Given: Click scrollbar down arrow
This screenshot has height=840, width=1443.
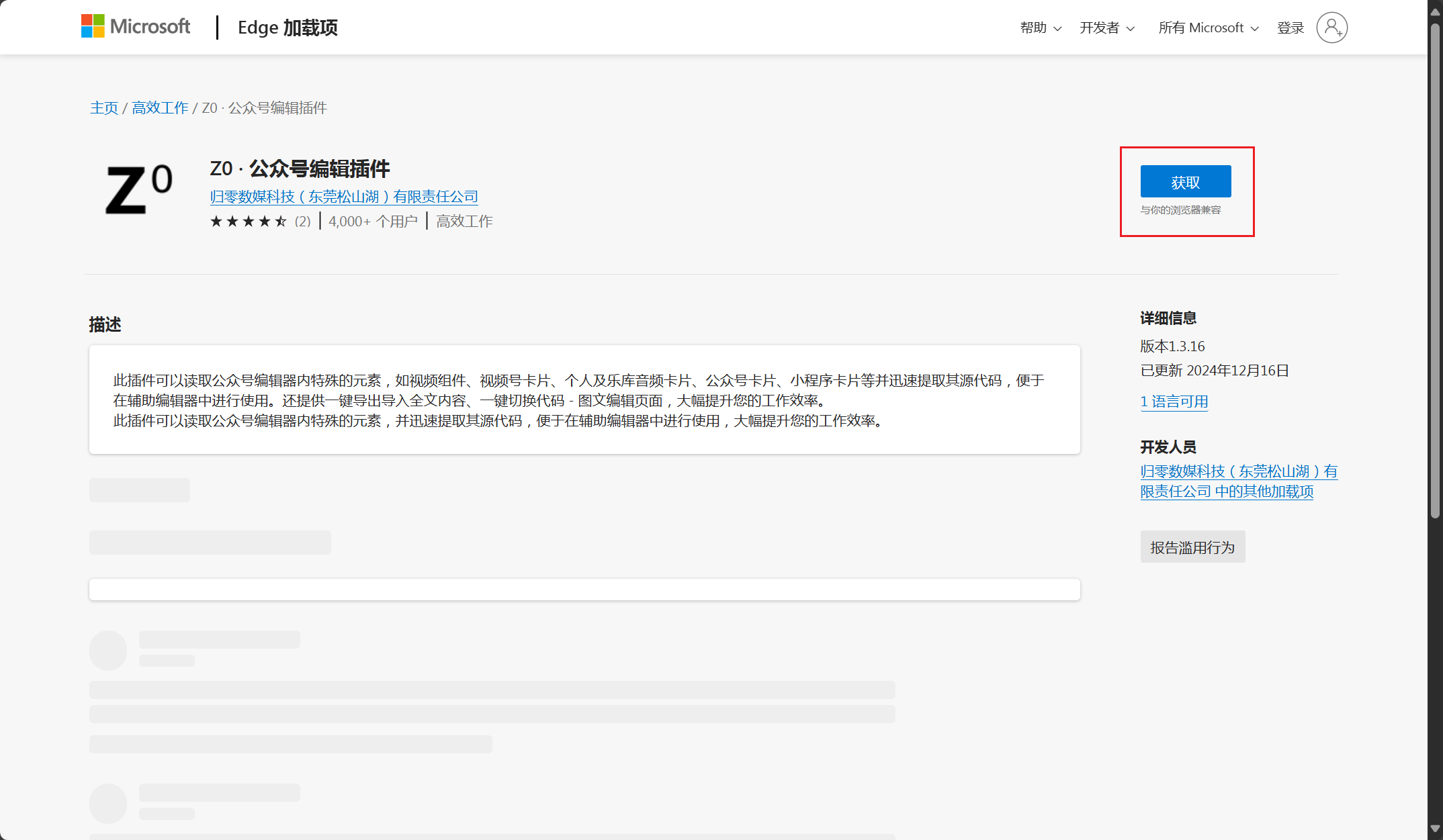Looking at the screenshot, I should click(1435, 829).
